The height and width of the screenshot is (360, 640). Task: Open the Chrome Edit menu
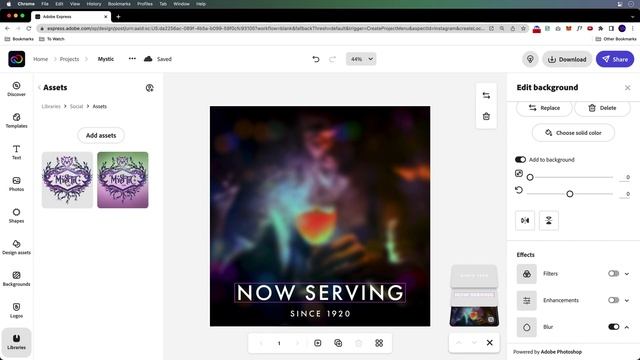59,4
